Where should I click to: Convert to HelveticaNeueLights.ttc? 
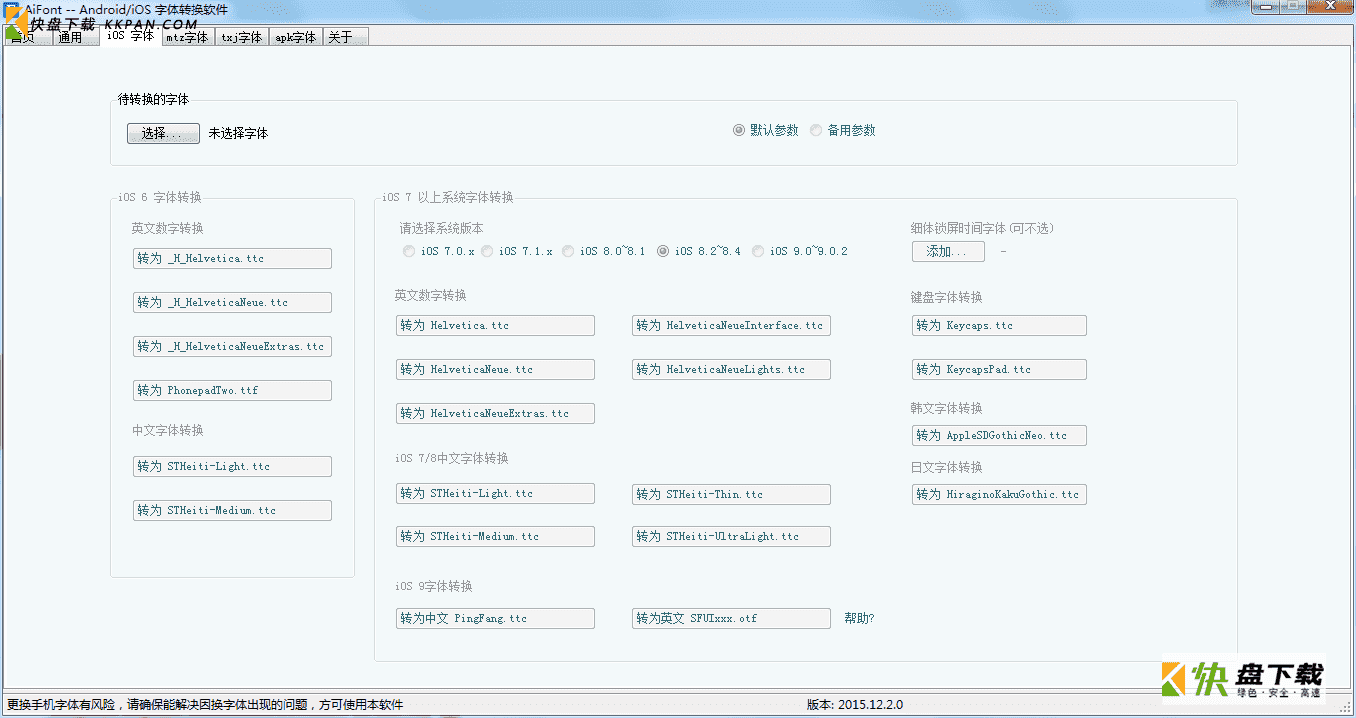tap(731, 369)
